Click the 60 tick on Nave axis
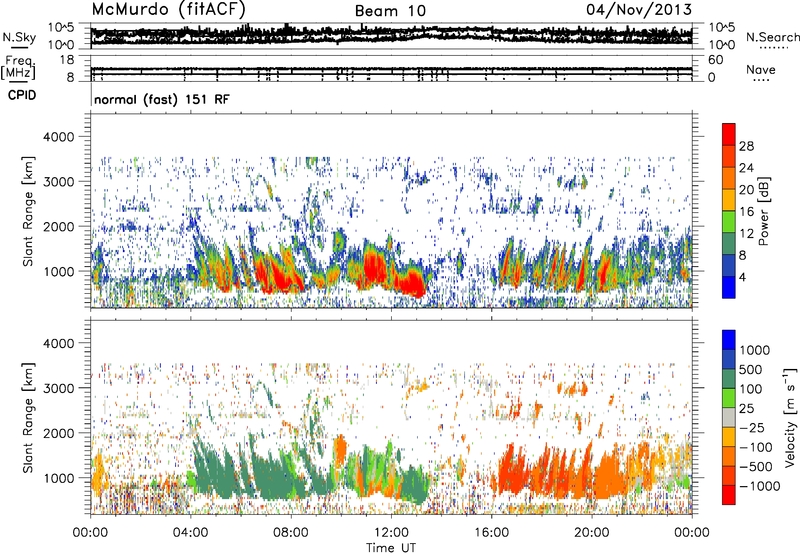The height and width of the screenshot is (554, 800). tap(715, 60)
